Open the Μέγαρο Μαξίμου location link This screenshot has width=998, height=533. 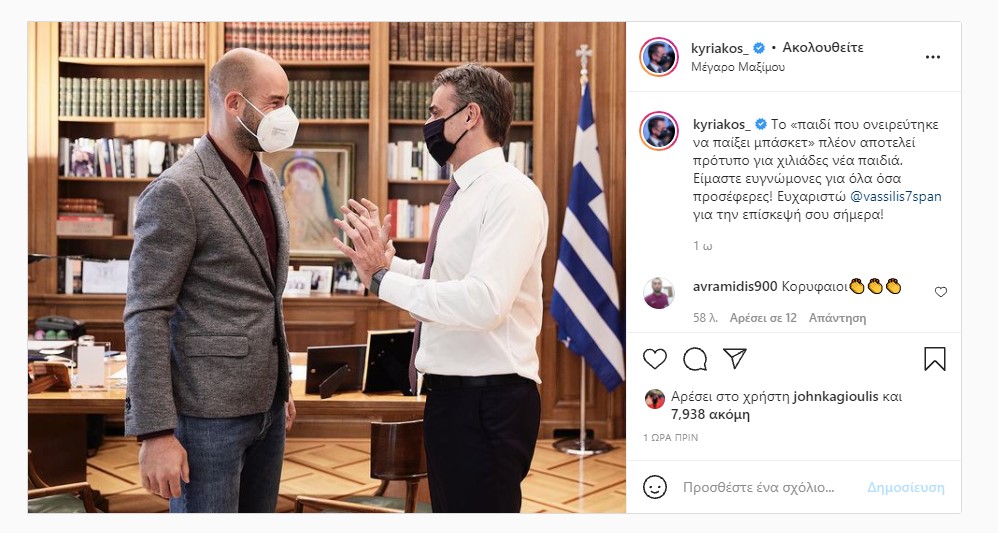pos(738,67)
